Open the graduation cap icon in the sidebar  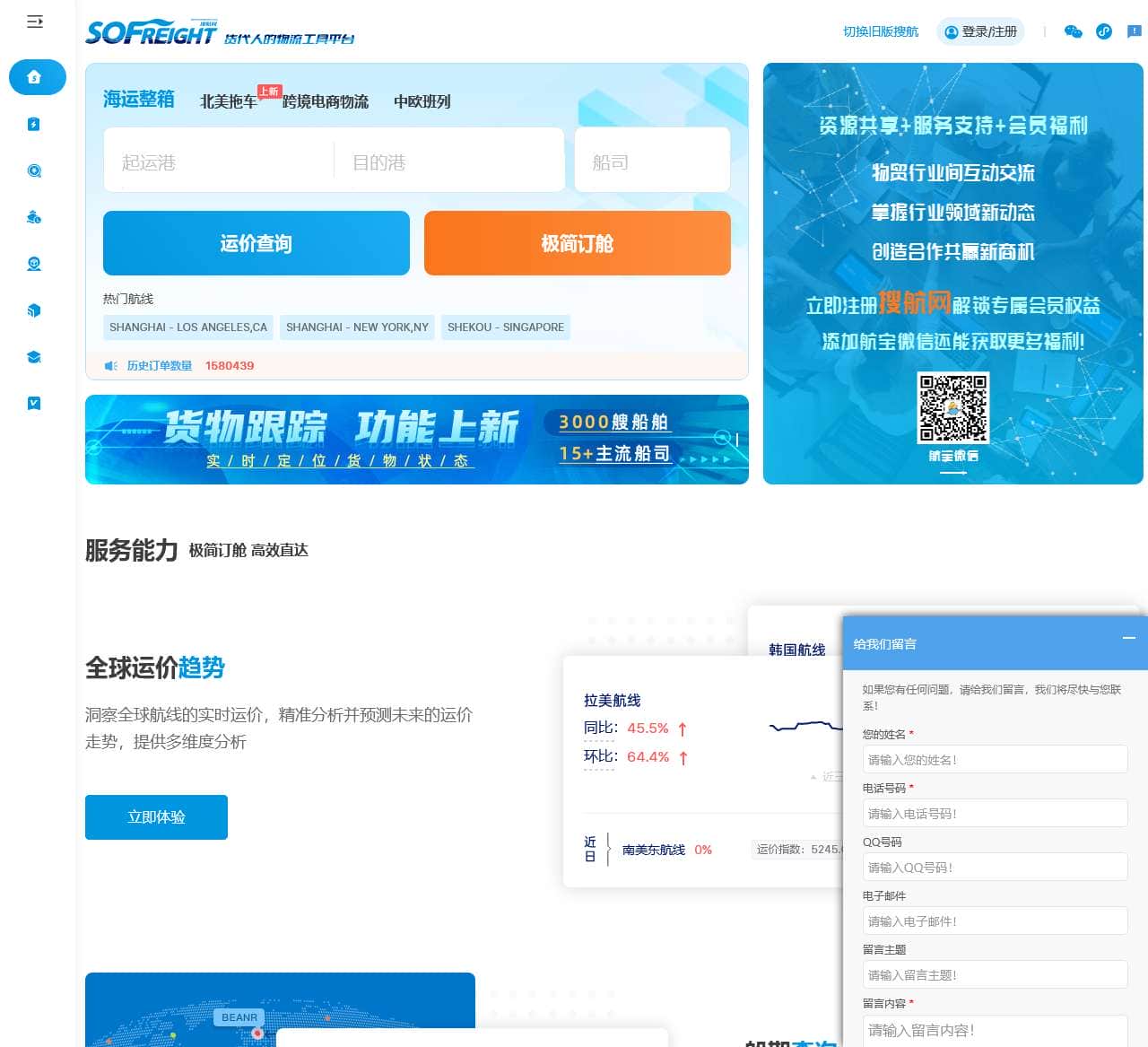(34, 357)
